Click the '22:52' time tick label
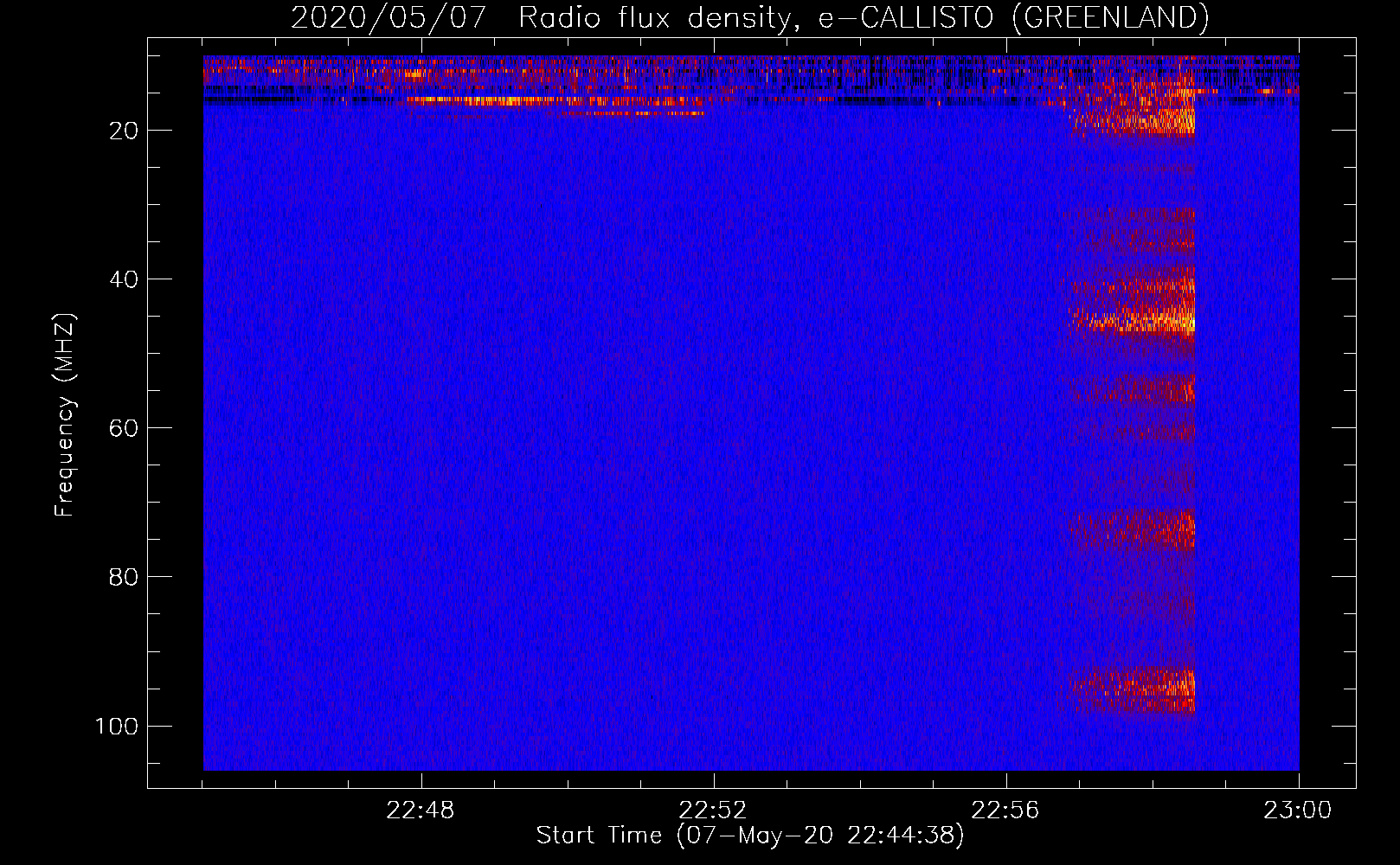The height and width of the screenshot is (865, 1400). coord(713,811)
